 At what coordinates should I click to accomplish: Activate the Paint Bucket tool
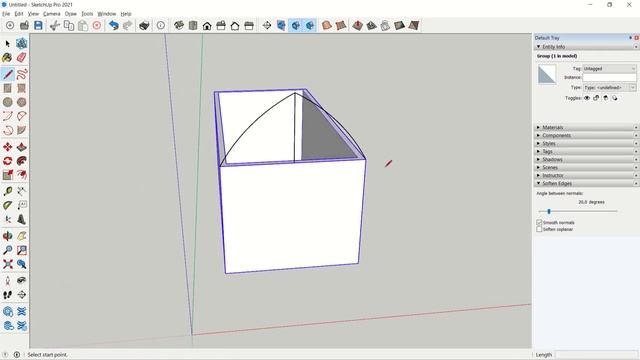7,58
